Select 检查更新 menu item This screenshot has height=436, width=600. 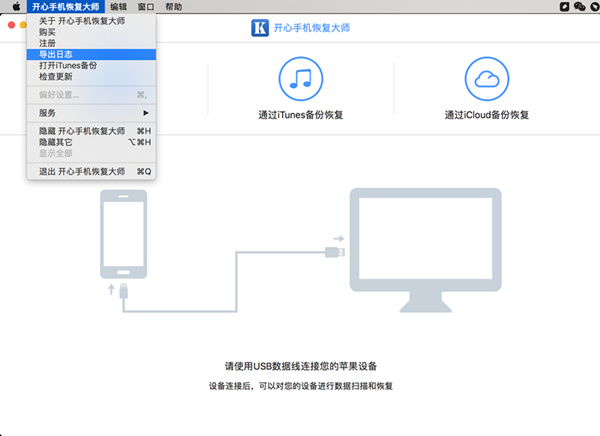tap(91, 77)
